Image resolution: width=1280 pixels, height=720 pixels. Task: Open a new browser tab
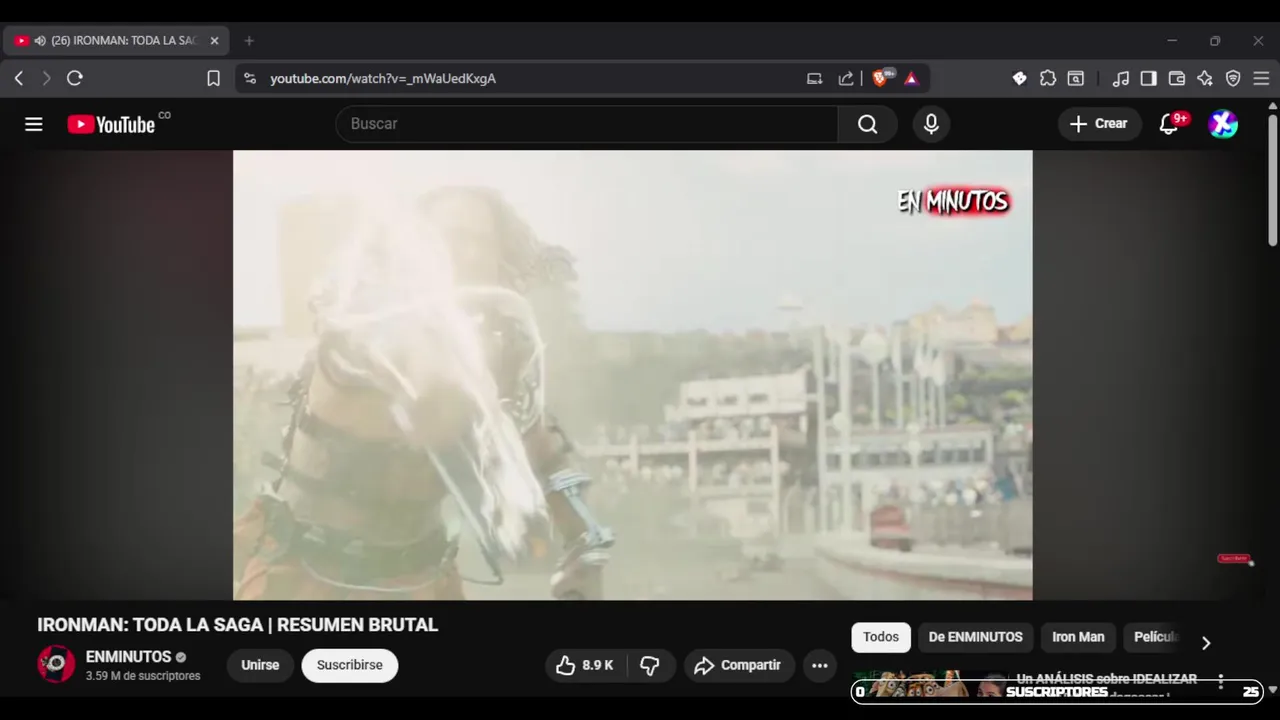click(249, 41)
